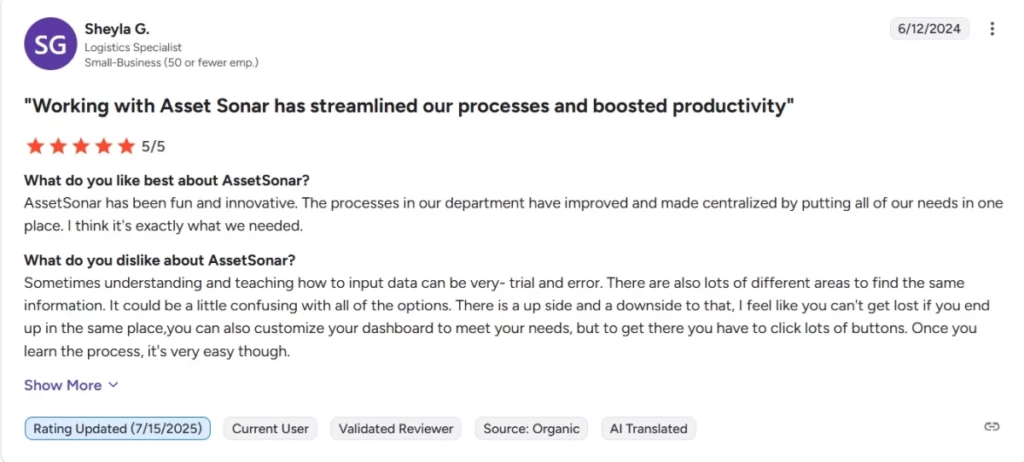Click the Small-Business company size label
1024x462 pixels.
click(172, 63)
